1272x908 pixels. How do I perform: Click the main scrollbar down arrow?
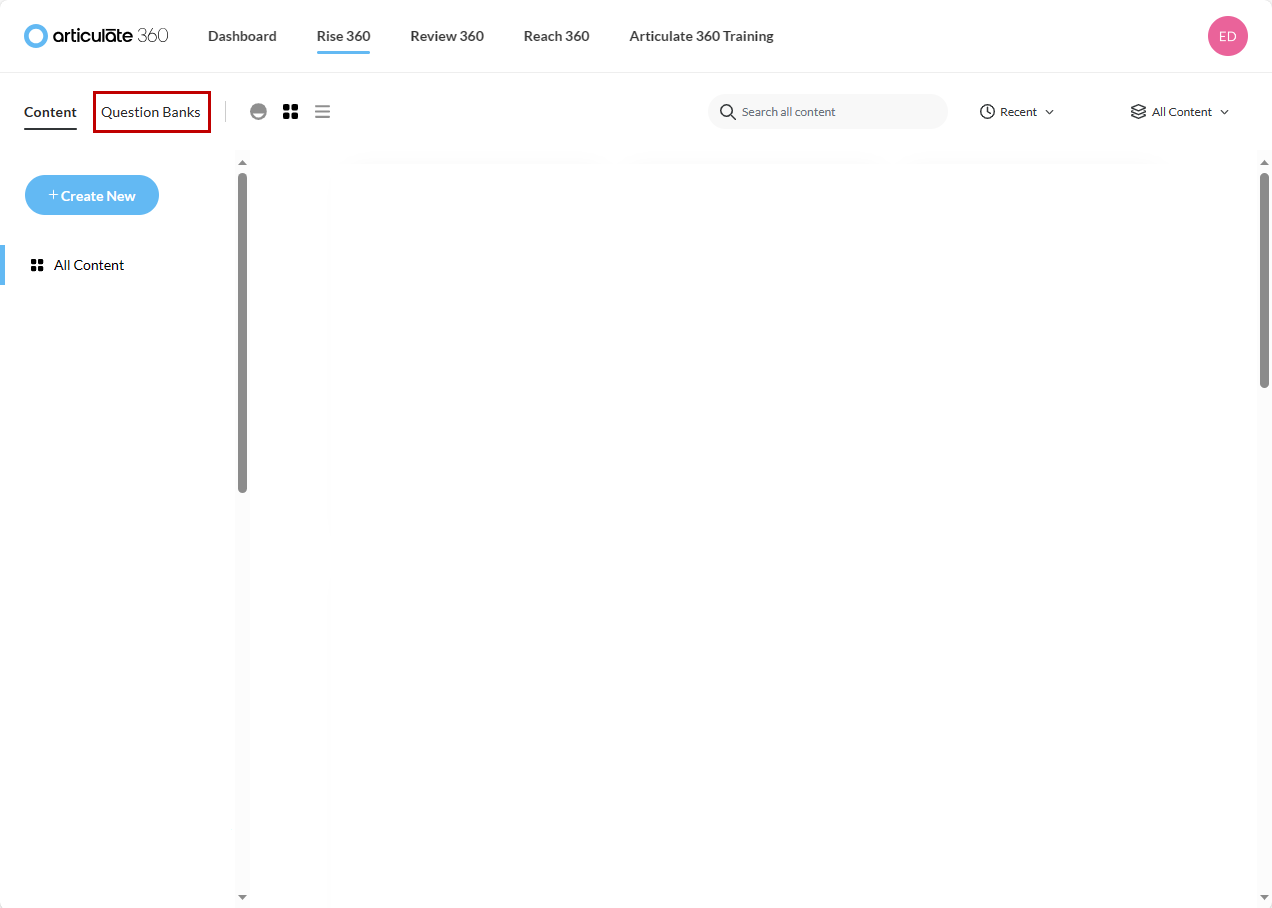tap(1264, 897)
